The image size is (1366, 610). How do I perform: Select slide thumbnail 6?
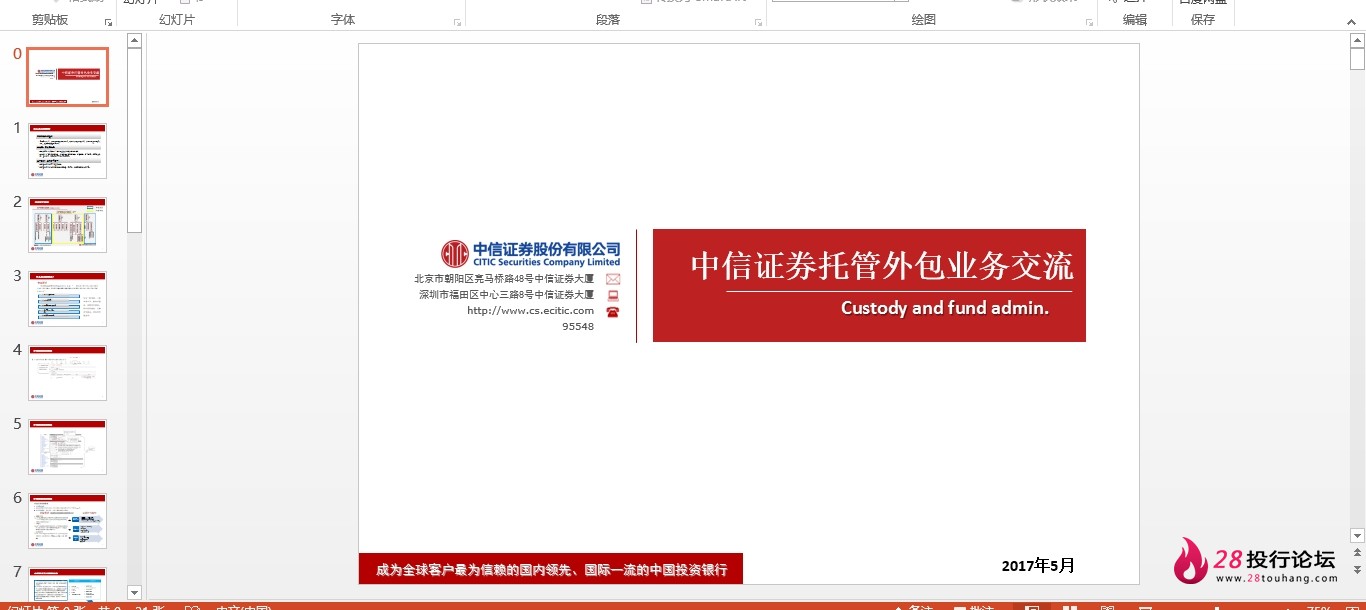[x=67, y=521]
